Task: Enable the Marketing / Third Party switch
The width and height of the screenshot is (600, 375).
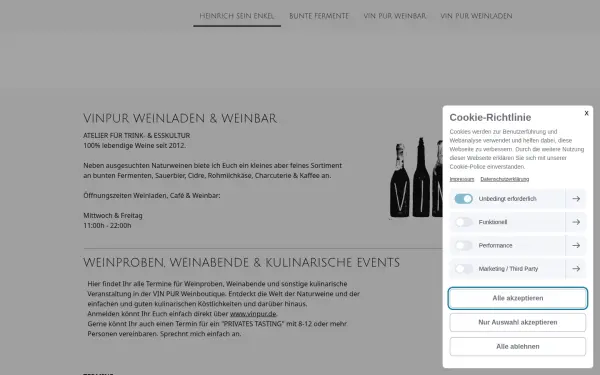Action: tap(463, 269)
